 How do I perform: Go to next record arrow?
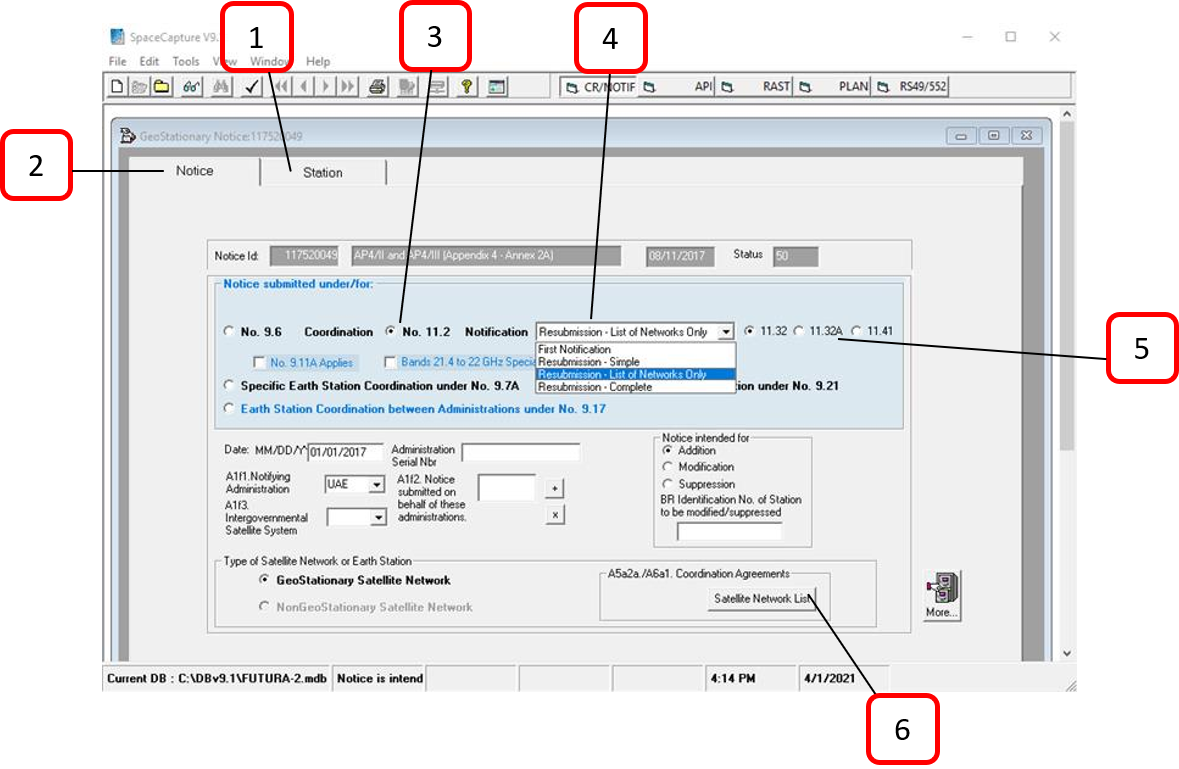326,86
